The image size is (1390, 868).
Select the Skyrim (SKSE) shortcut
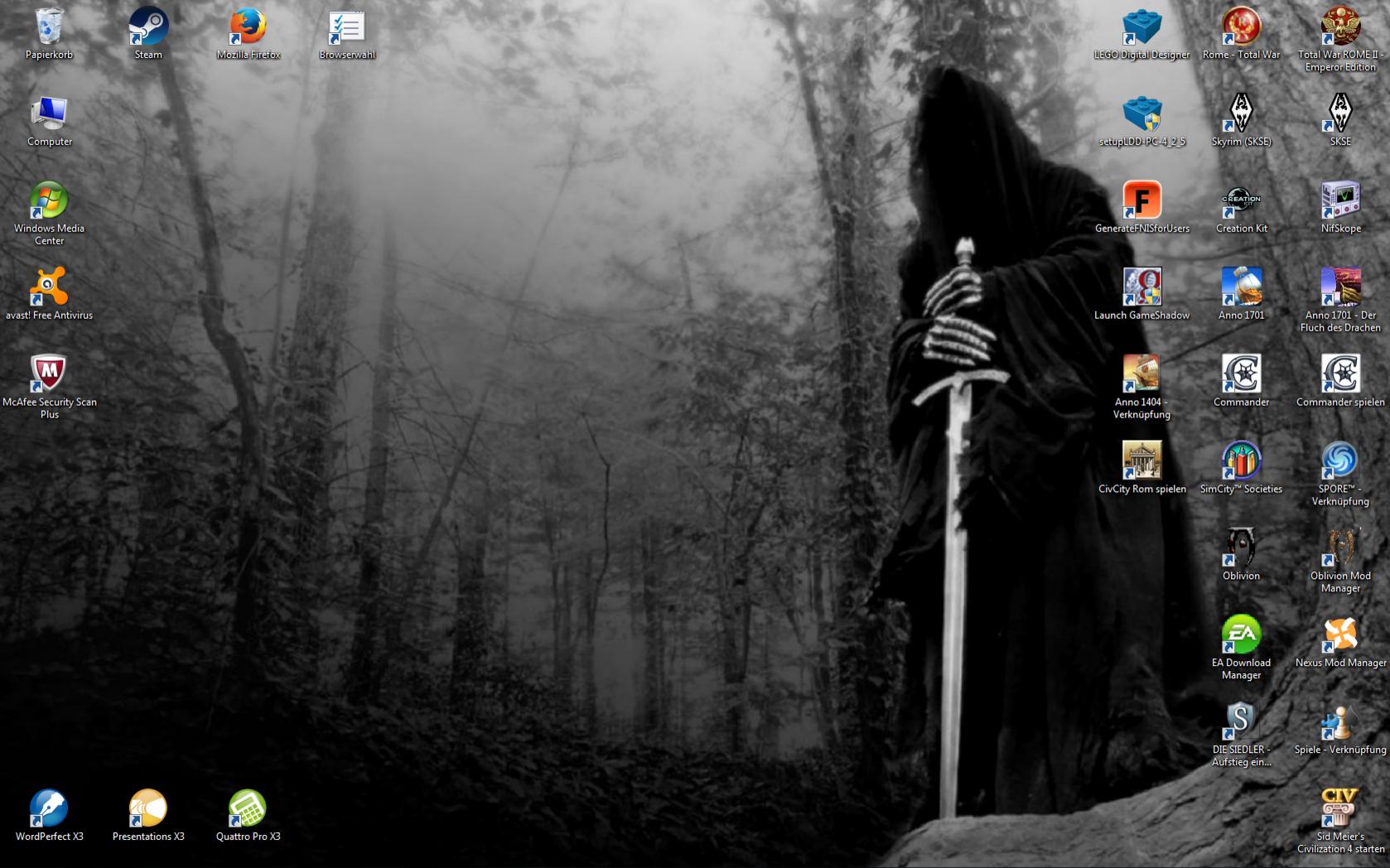coord(1241,114)
